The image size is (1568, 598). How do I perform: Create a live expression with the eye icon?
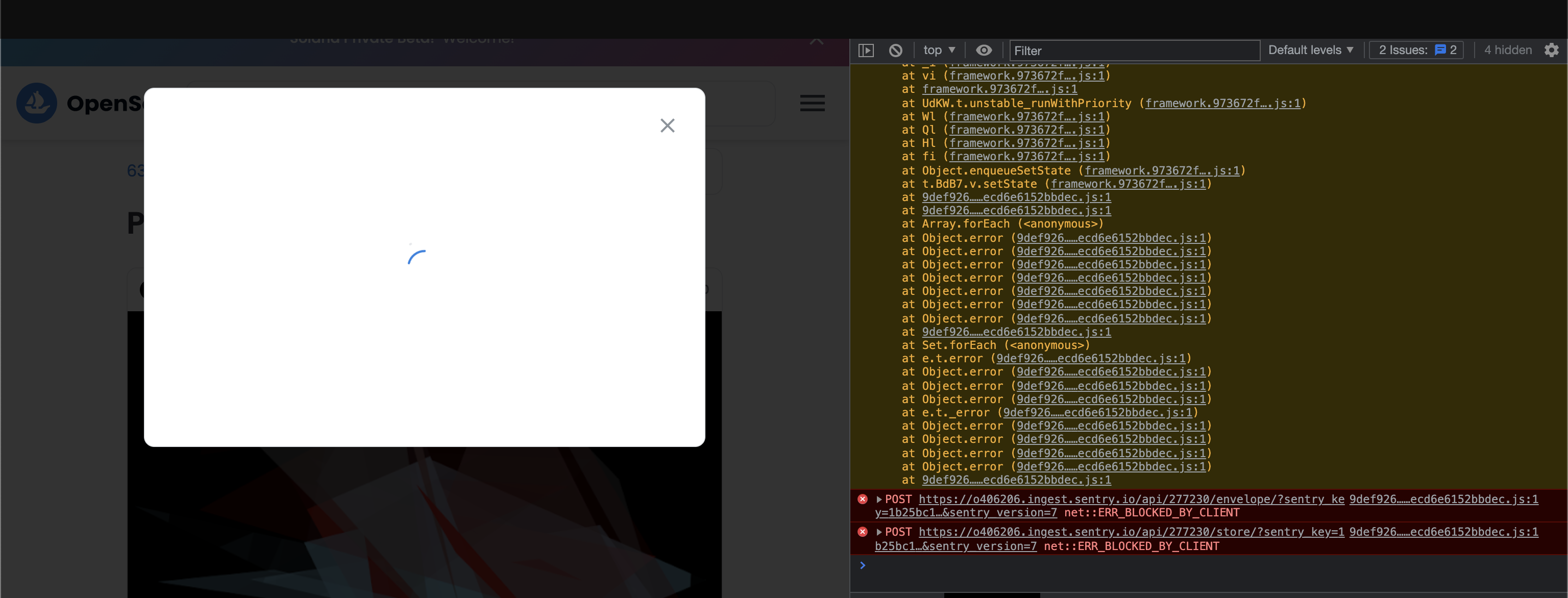coord(984,51)
